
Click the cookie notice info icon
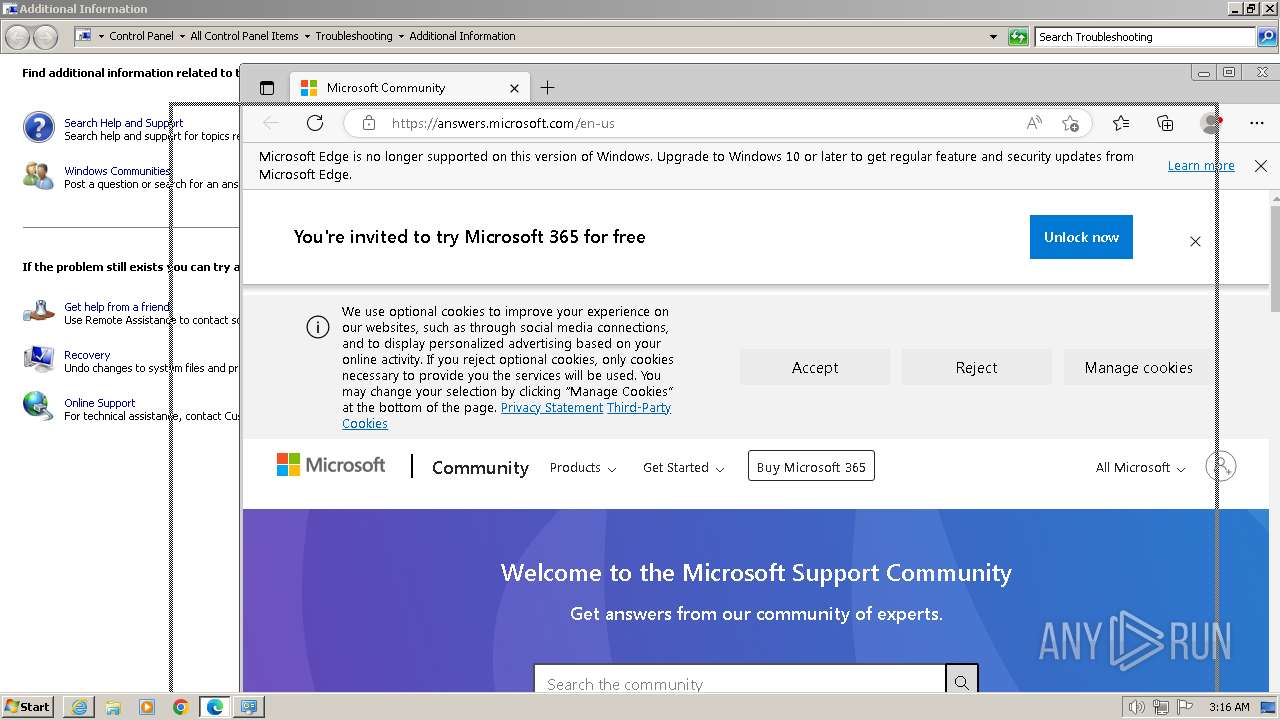(x=318, y=327)
